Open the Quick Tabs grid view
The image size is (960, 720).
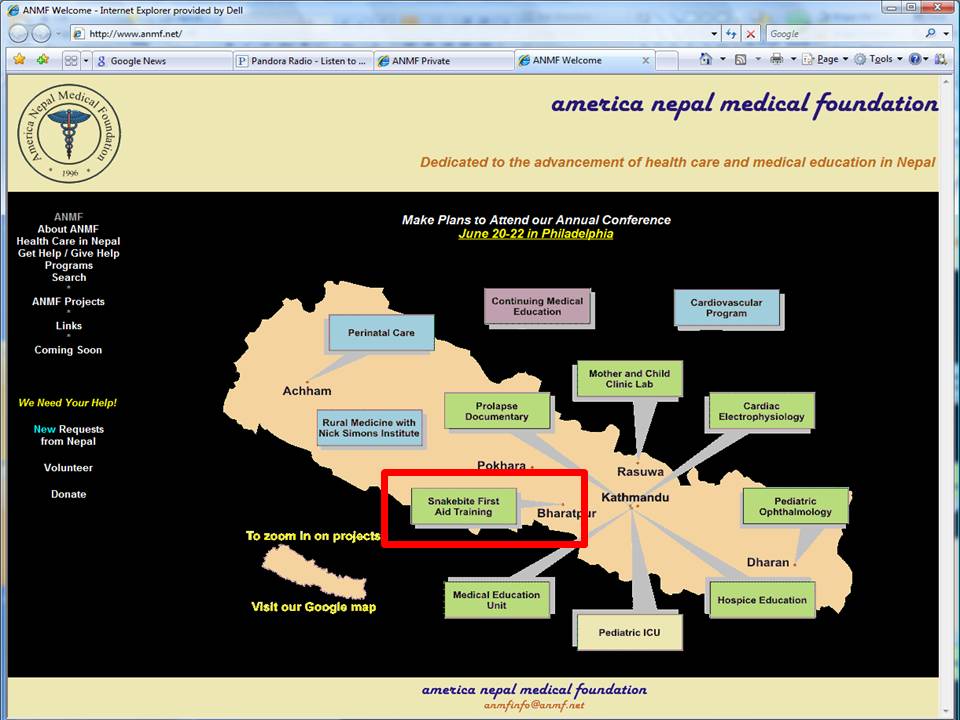70,60
